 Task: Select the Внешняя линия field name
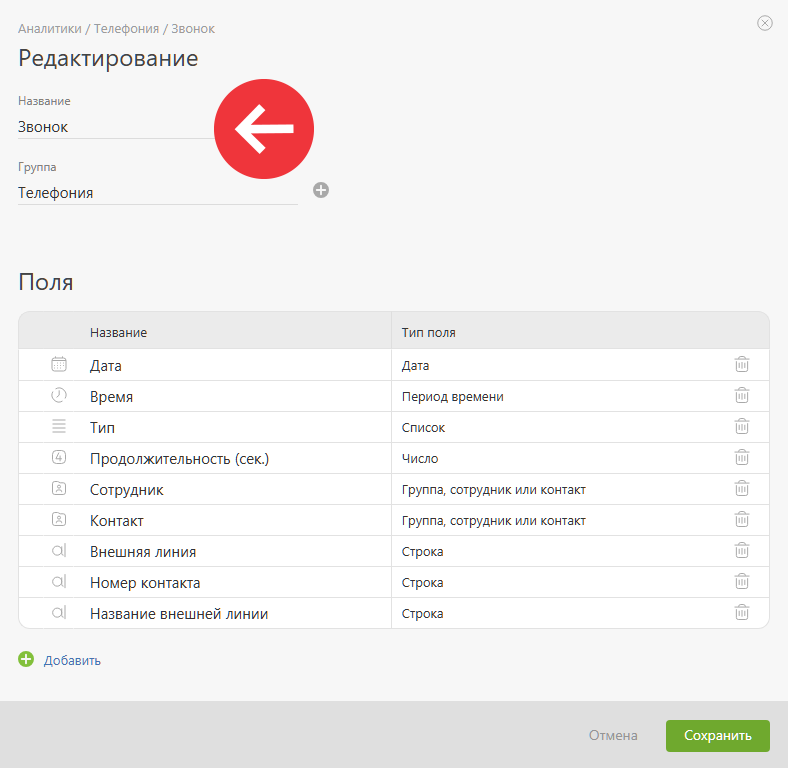point(143,552)
